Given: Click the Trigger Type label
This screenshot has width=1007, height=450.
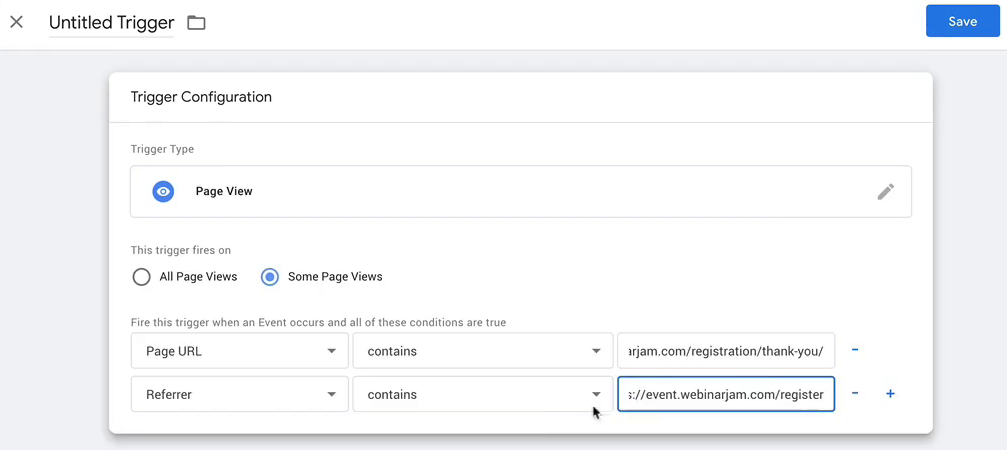Looking at the screenshot, I should click(162, 149).
